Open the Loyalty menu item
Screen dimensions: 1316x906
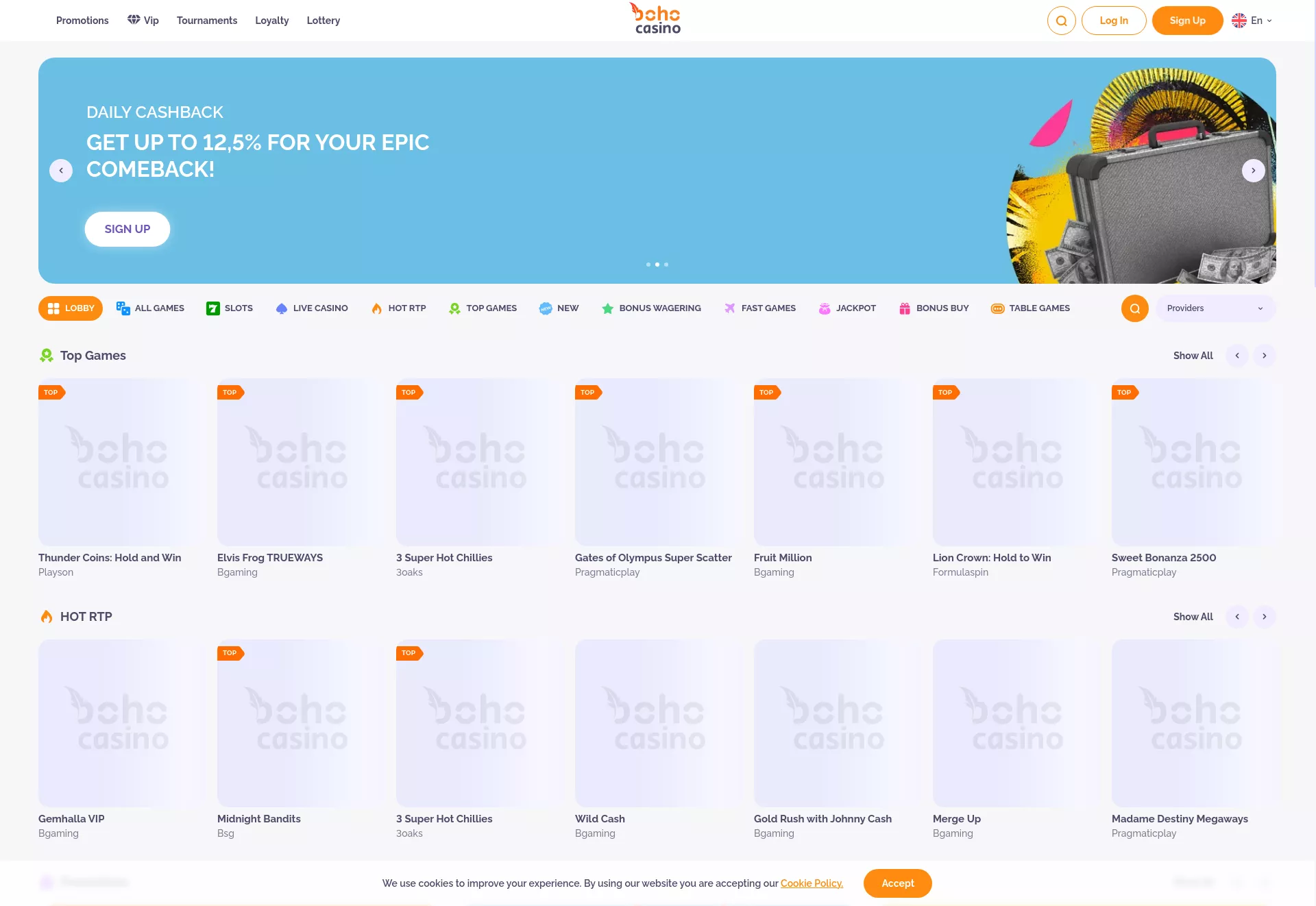[x=272, y=21]
